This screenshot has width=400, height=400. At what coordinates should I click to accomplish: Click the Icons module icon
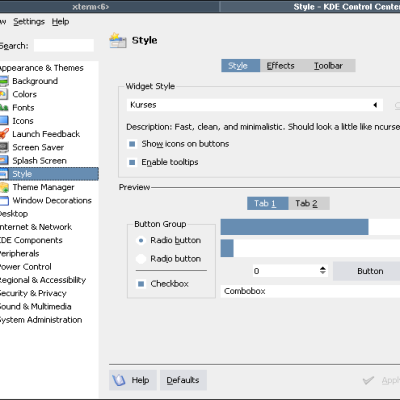click(4, 121)
